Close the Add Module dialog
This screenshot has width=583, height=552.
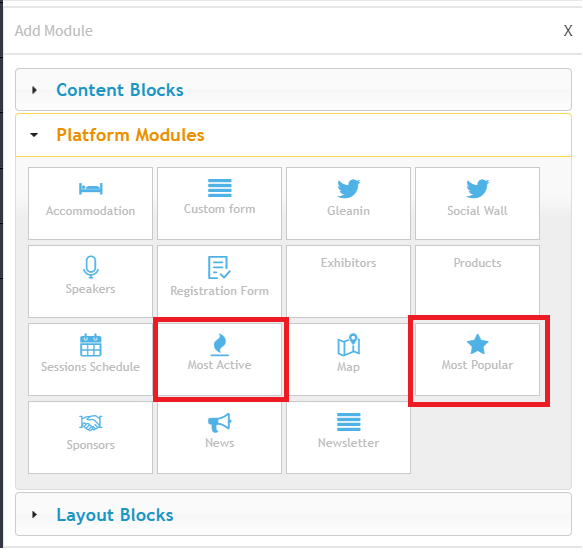point(568,31)
